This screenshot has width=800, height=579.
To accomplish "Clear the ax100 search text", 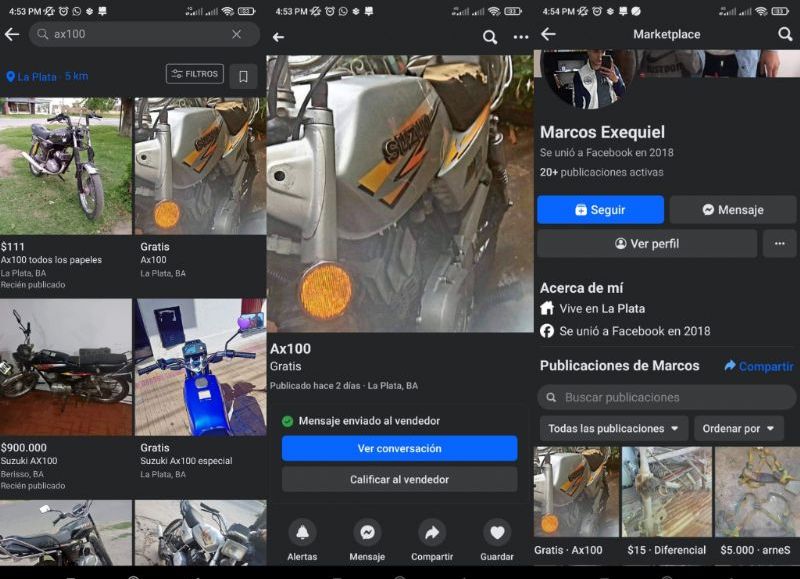I will point(236,34).
